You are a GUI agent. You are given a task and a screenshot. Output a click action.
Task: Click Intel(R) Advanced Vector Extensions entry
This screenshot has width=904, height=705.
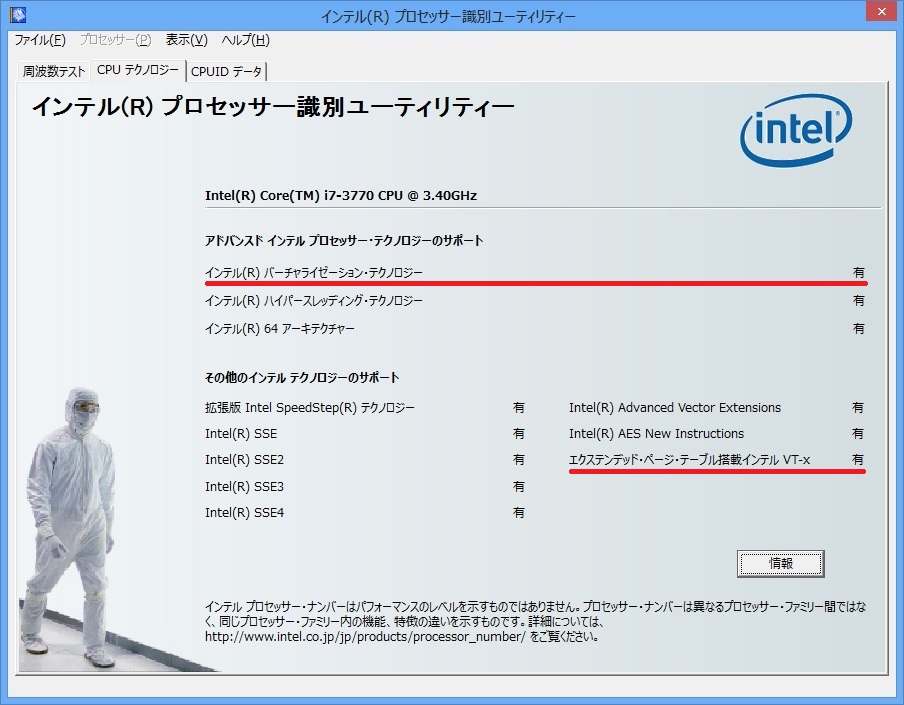tap(675, 408)
